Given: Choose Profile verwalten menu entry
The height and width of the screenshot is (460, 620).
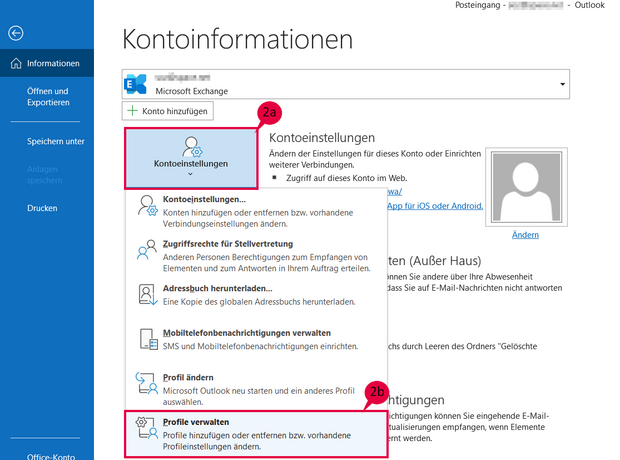Looking at the screenshot, I should [256, 434].
